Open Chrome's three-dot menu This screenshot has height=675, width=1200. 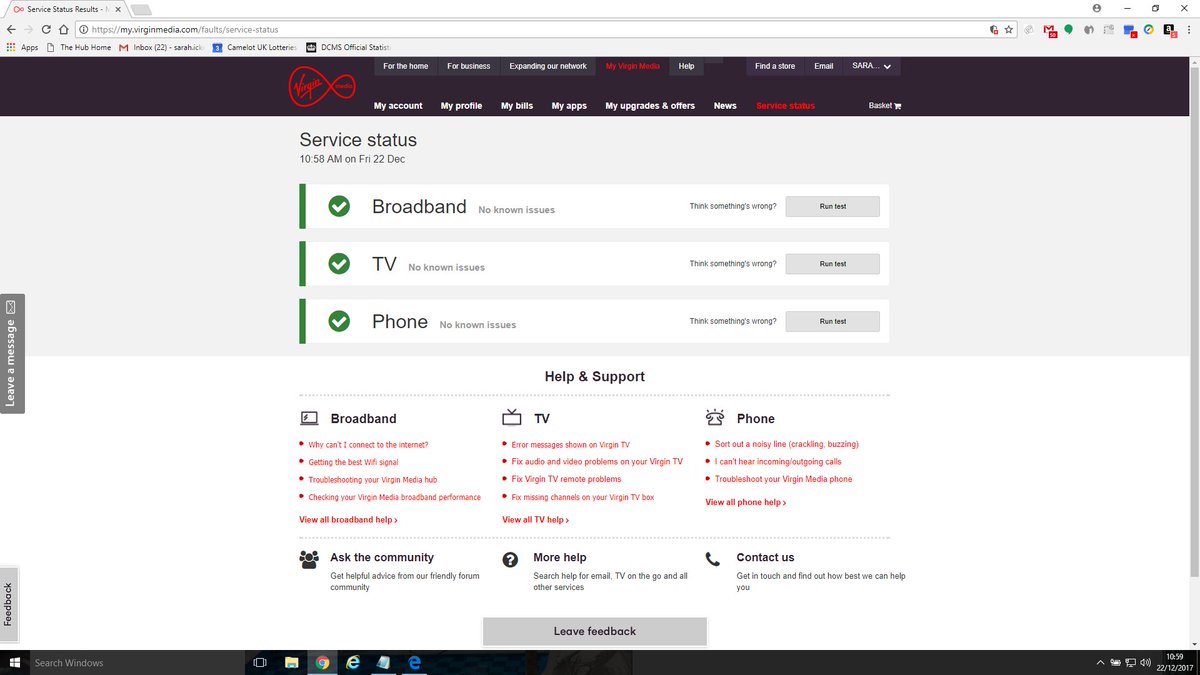[1188, 30]
